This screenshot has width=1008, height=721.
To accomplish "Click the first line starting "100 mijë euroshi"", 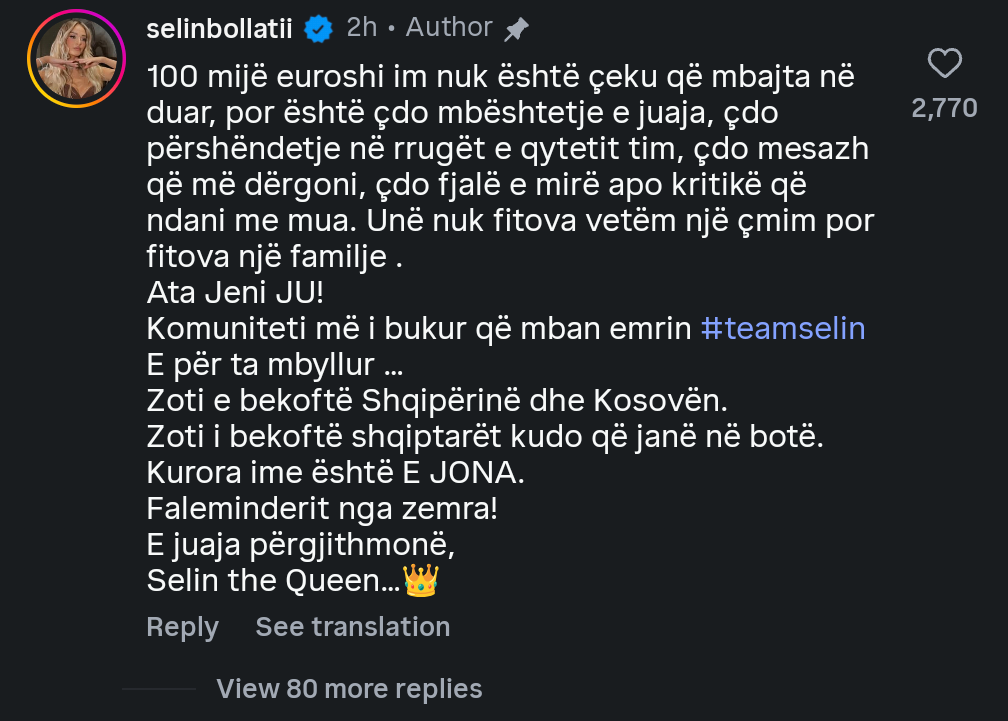I will click(x=500, y=76).
